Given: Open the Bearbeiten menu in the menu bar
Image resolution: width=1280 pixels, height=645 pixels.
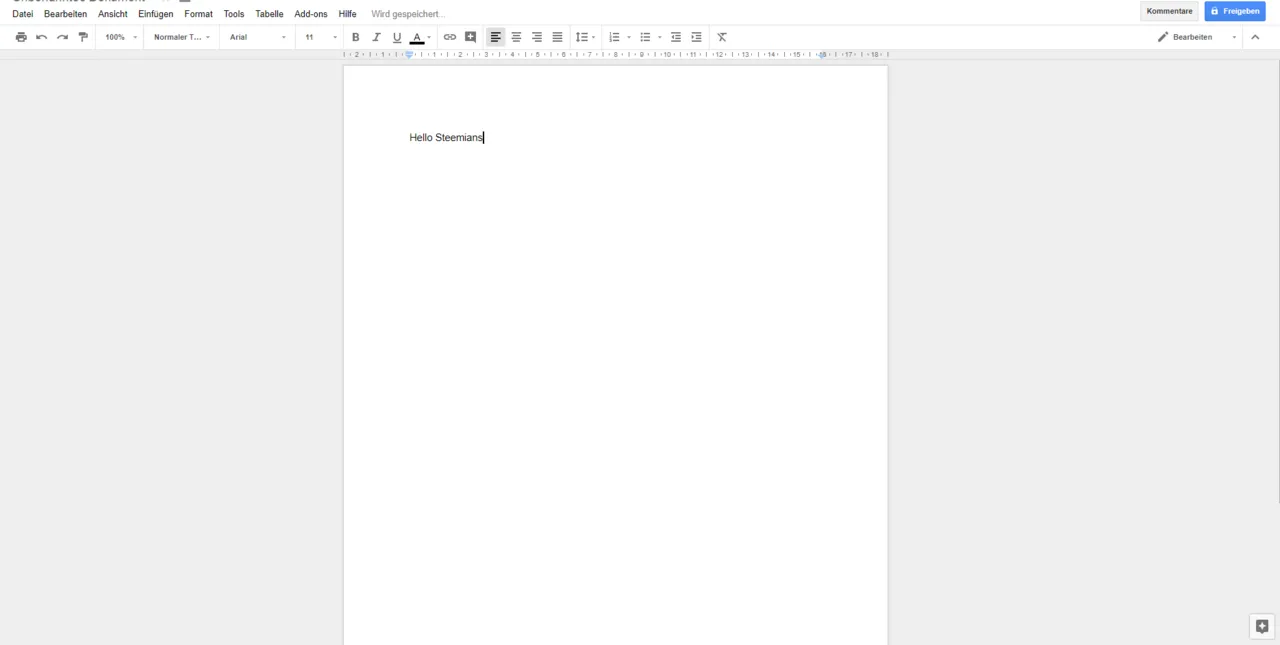Looking at the screenshot, I should coord(65,14).
